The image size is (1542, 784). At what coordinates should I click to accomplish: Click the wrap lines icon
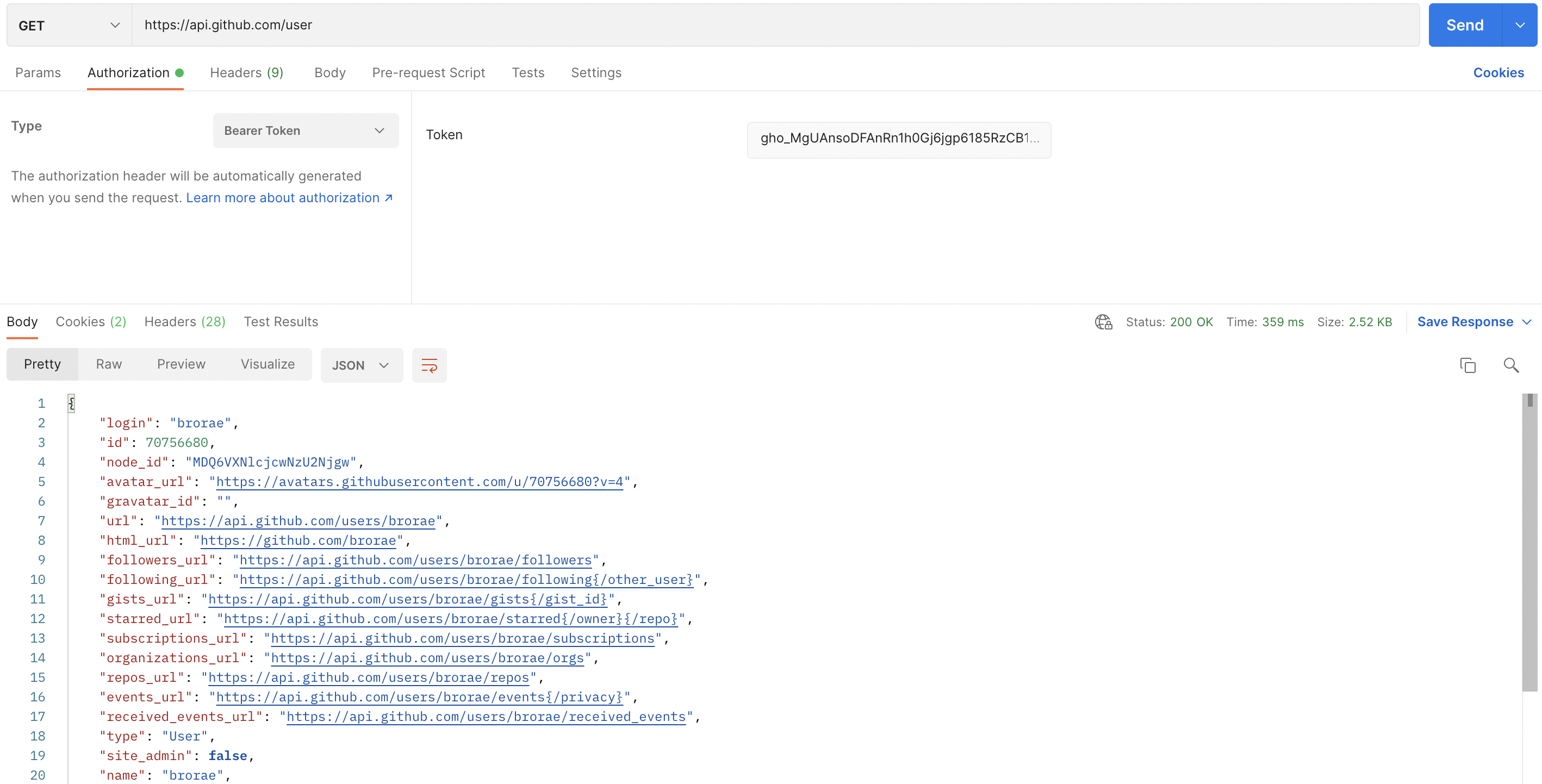pyautogui.click(x=429, y=365)
